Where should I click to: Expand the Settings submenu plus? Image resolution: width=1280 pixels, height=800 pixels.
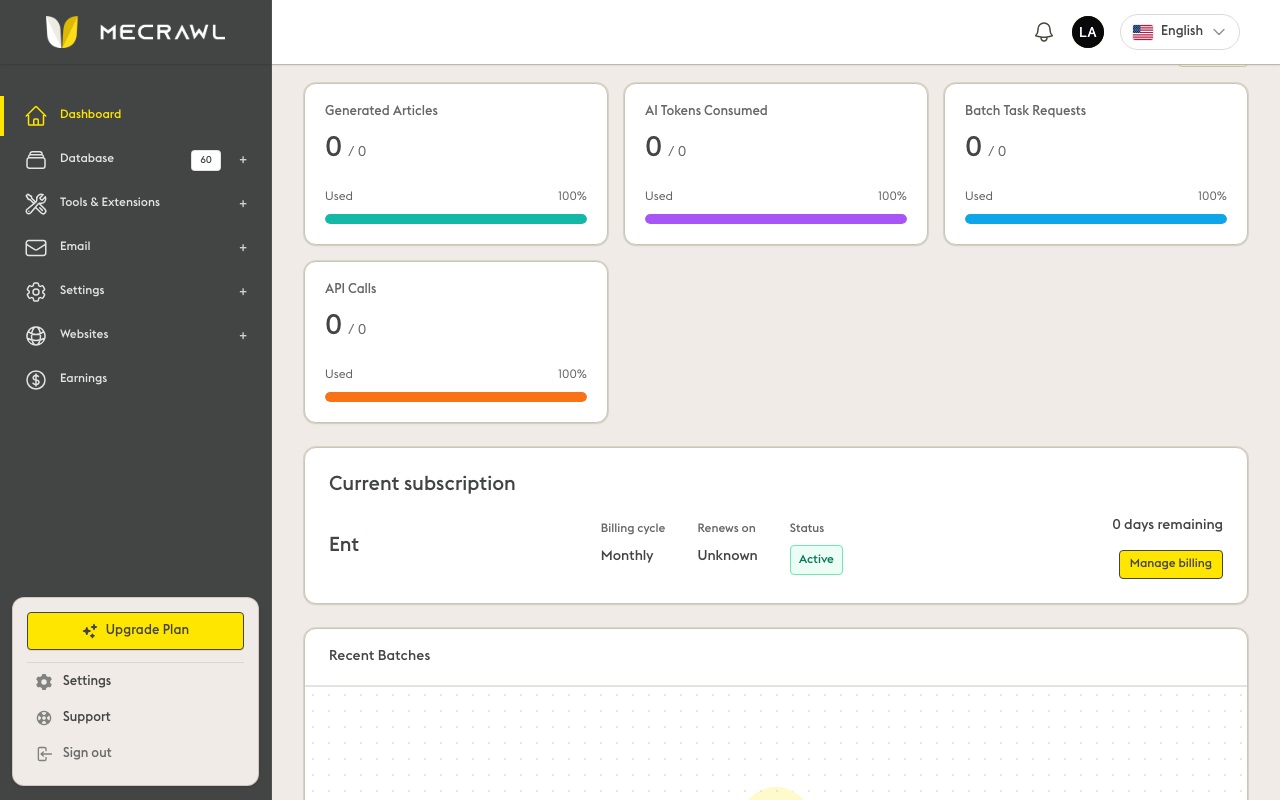(x=243, y=291)
